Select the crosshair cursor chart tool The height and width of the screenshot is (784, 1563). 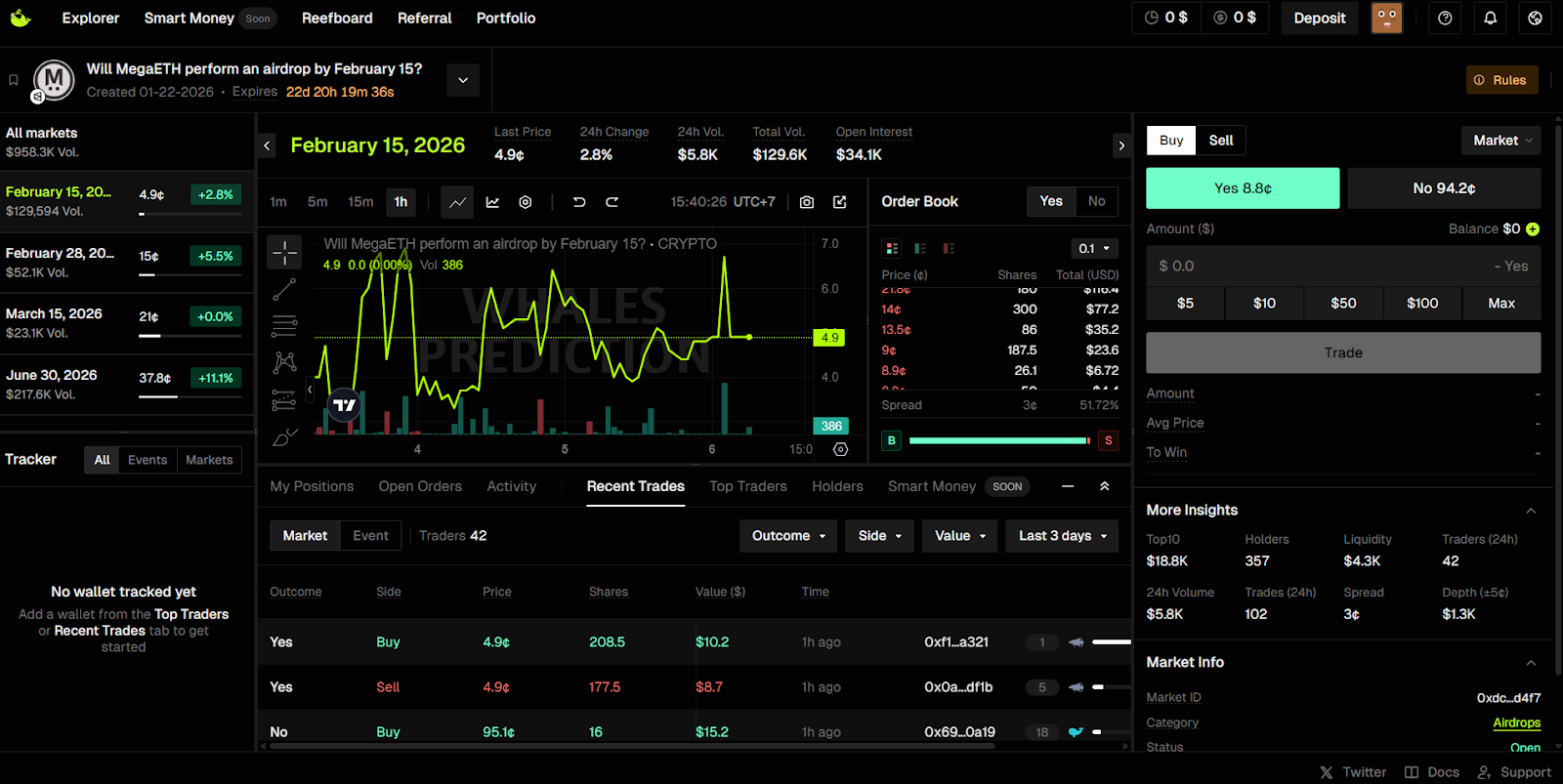[285, 252]
